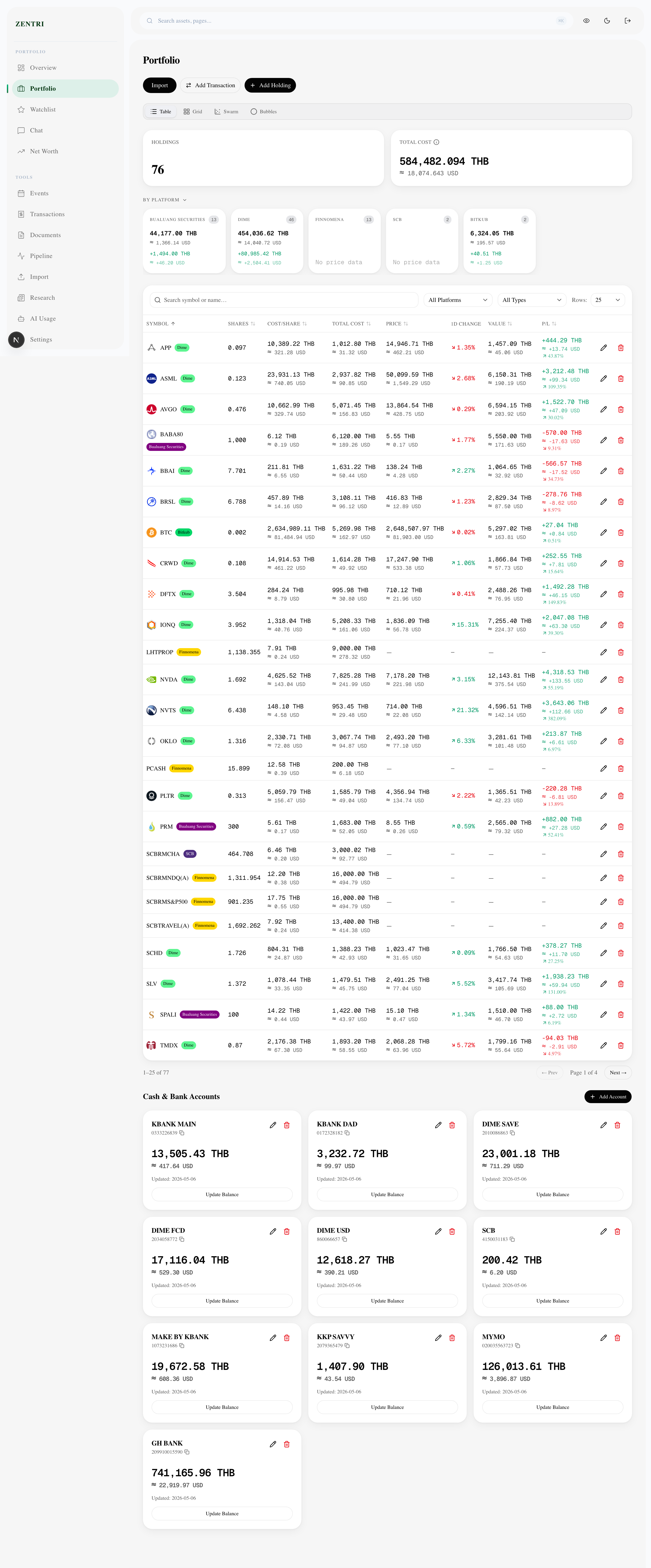Toggle the eye visibility icon in top bar

[x=586, y=21]
